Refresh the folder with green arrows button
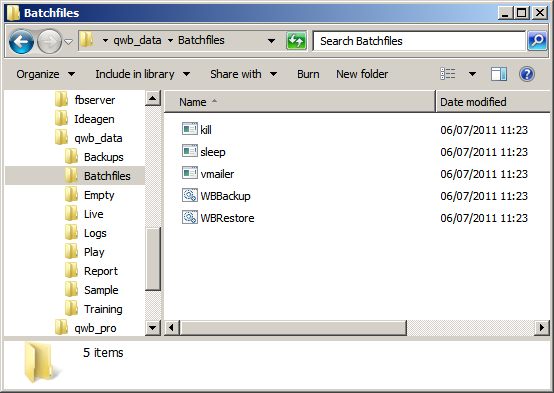 point(296,41)
